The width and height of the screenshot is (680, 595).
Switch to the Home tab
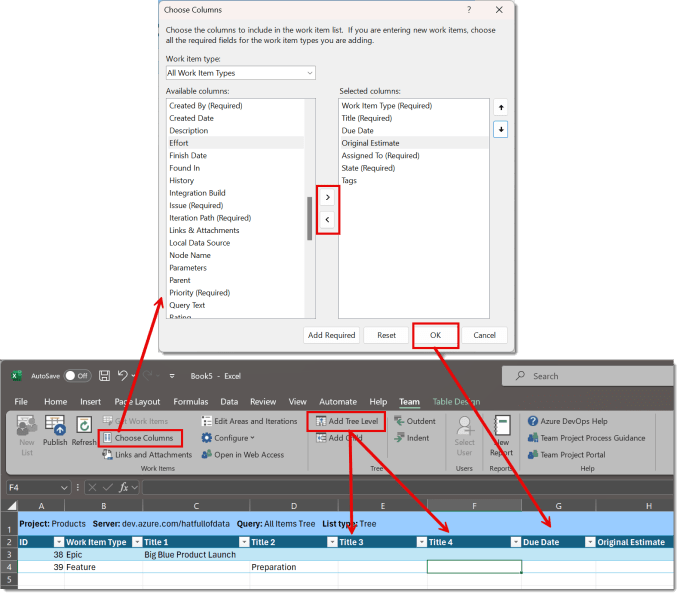point(56,402)
